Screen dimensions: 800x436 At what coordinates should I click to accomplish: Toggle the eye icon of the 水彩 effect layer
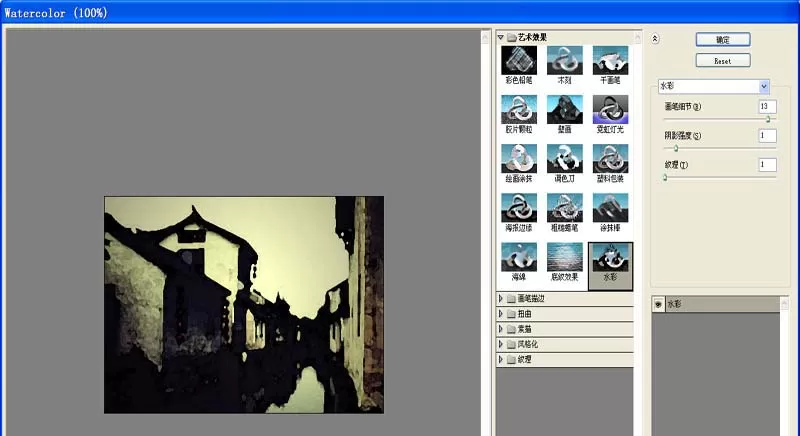pos(658,304)
